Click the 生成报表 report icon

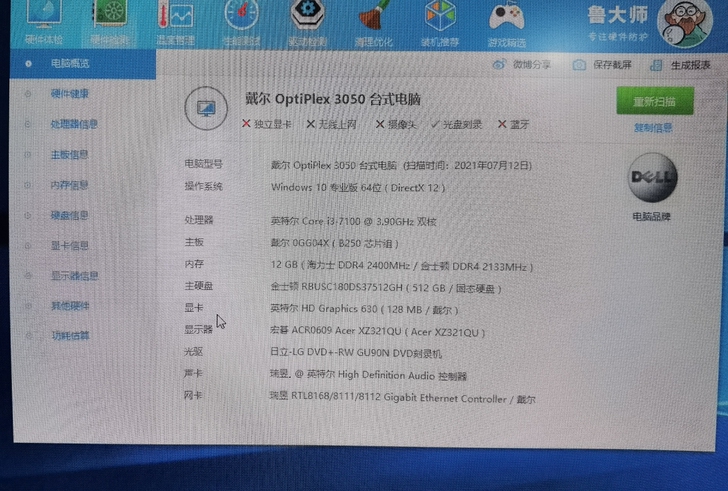point(656,65)
